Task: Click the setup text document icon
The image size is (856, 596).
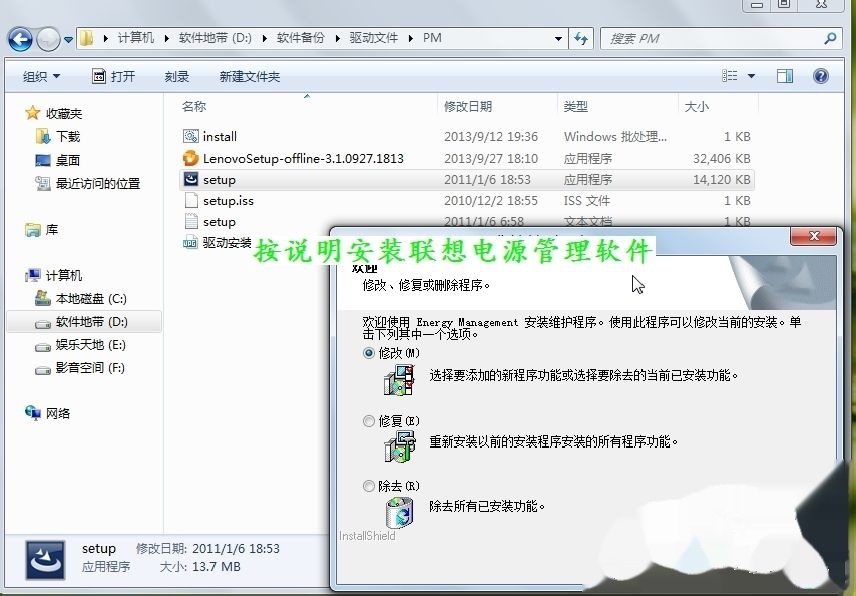Action: coord(191,221)
